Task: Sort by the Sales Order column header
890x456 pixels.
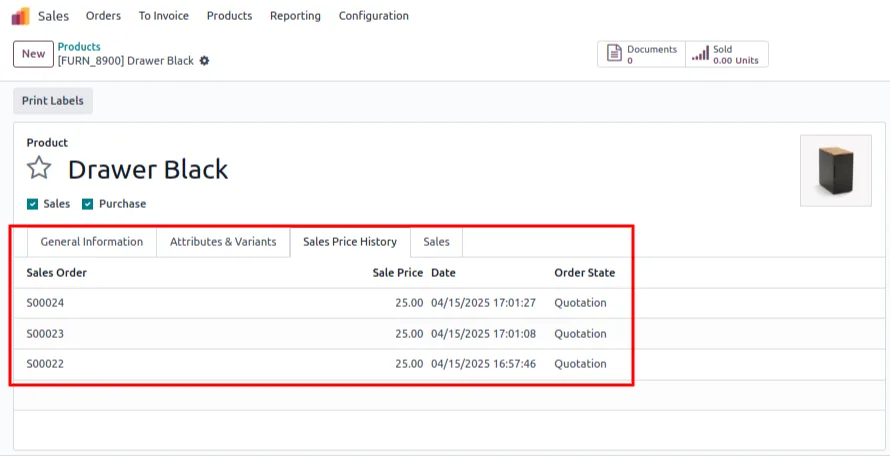Action: (x=56, y=273)
